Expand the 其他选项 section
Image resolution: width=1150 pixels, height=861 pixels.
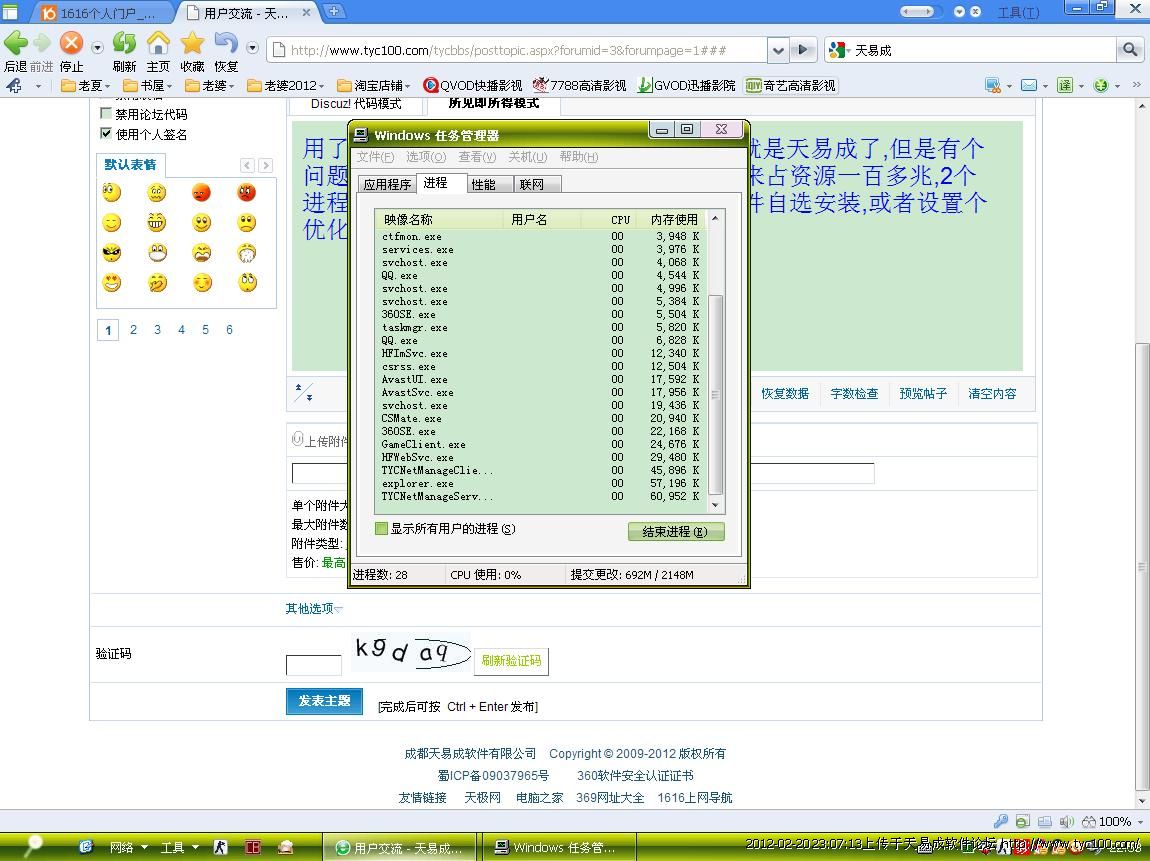click(x=313, y=608)
